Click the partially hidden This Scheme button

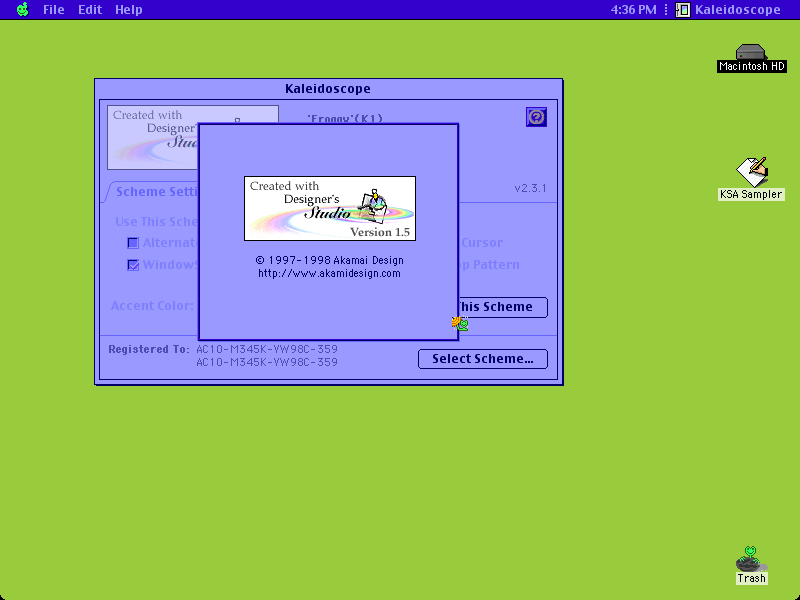tap(503, 307)
